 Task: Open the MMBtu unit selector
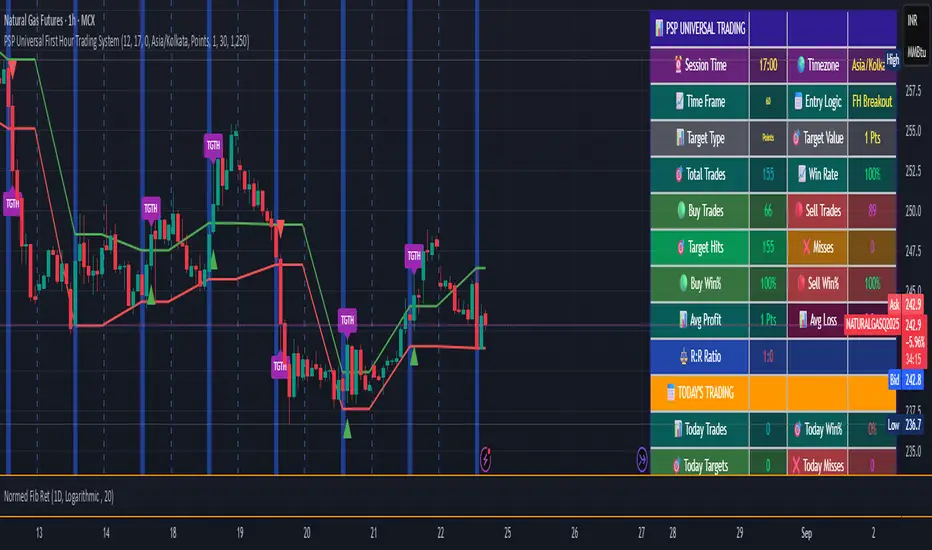click(916, 52)
